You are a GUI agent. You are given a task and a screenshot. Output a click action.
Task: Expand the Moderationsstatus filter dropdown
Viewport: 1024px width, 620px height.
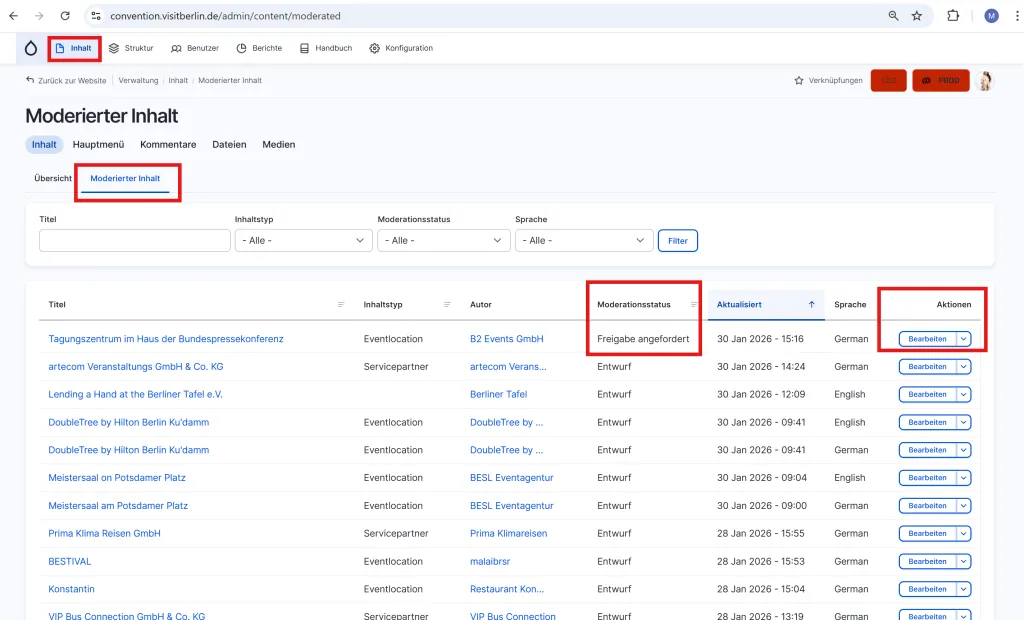click(x=444, y=241)
